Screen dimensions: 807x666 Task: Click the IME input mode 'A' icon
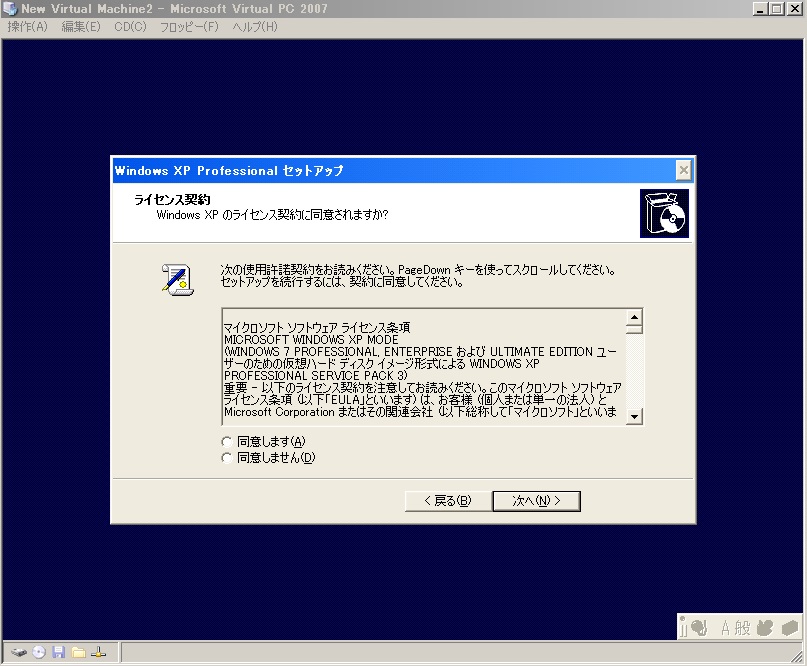coord(725,628)
